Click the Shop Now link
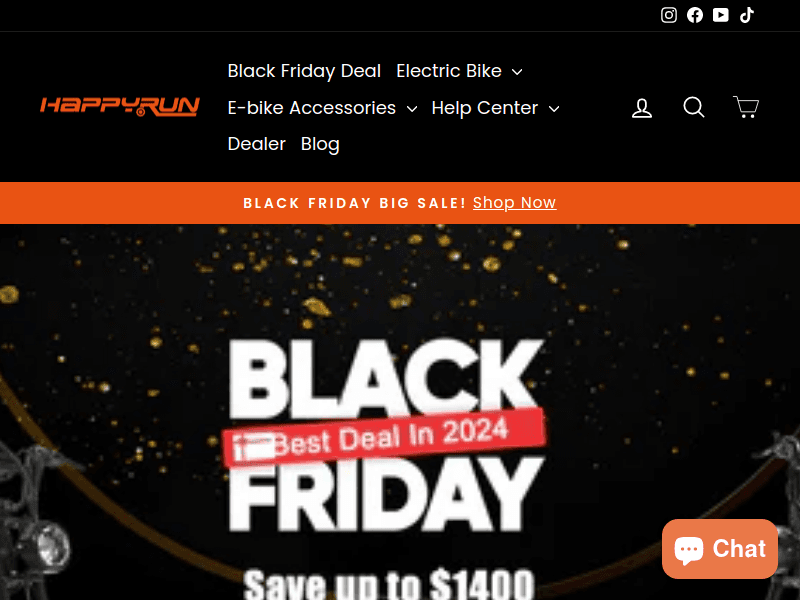Screen dimensions: 800x600 (514, 203)
